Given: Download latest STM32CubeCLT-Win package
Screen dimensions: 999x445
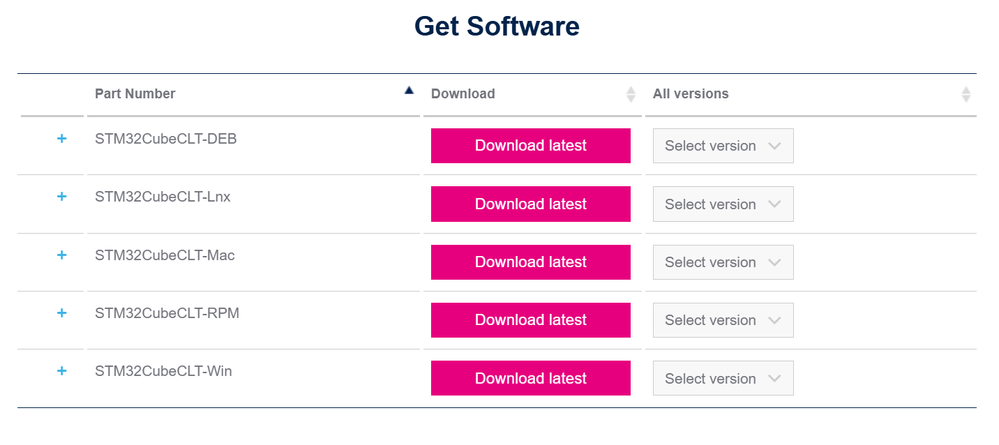Looking at the screenshot, I should (530, 378).
